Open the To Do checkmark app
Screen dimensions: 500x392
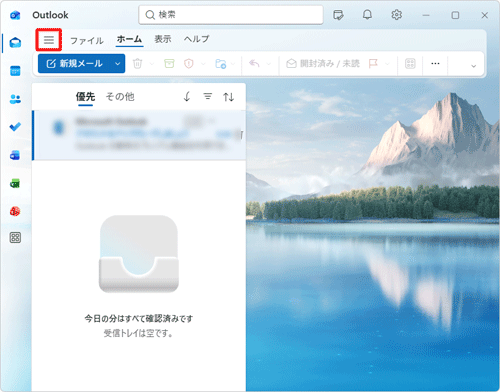click(15, 127)
